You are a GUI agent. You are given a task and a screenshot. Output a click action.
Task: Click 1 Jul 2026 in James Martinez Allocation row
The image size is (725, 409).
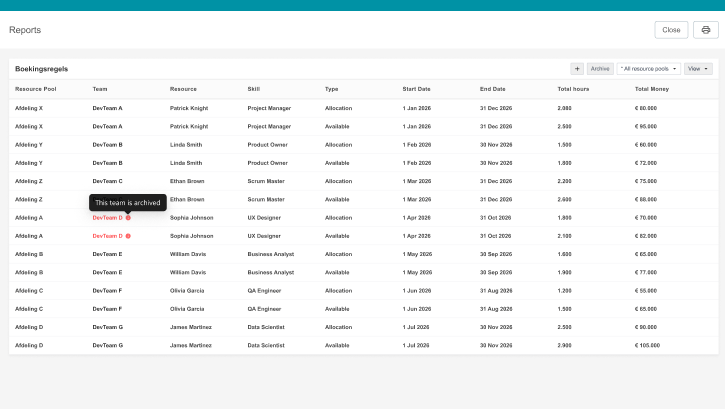coord(416,327)
